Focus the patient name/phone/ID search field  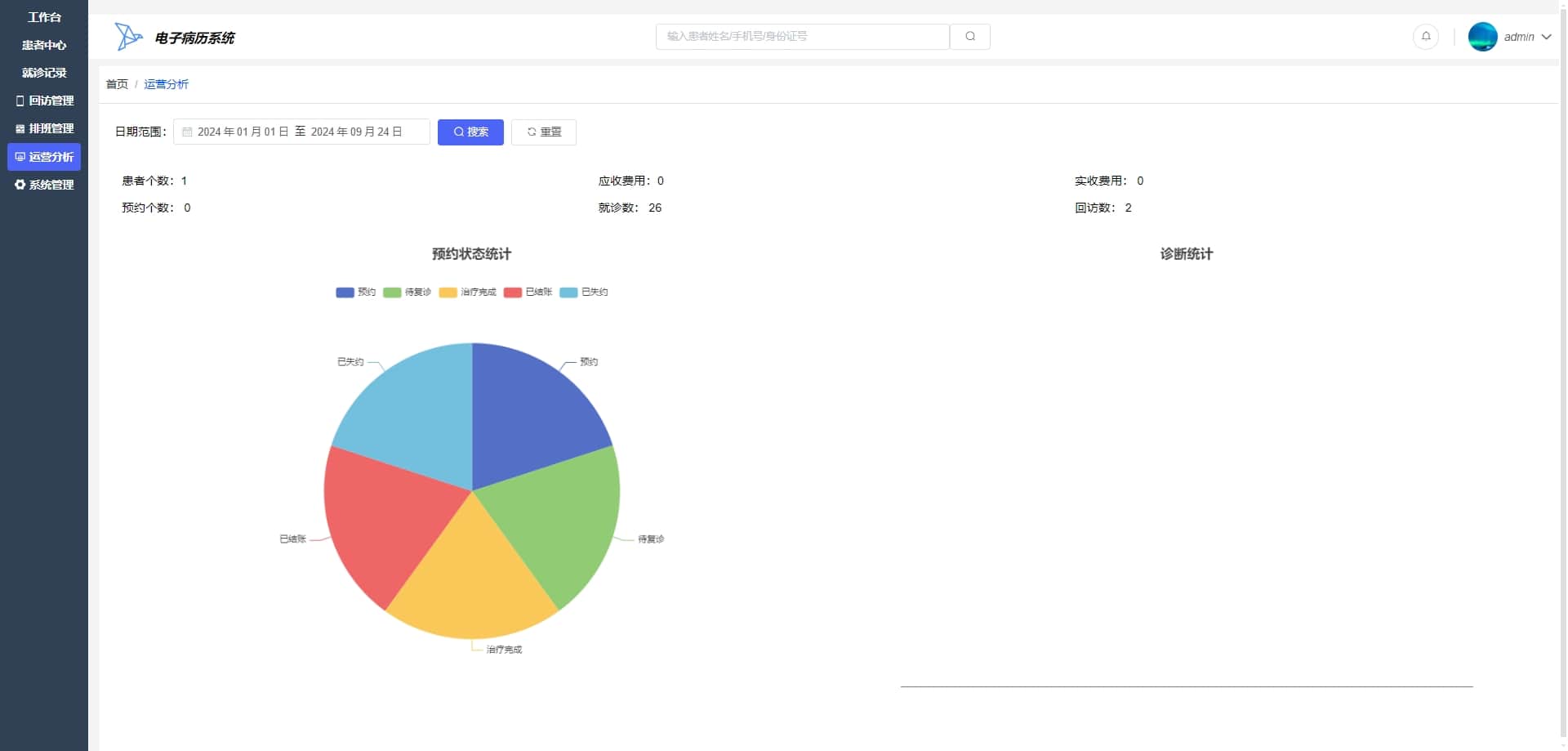[802, 37]
